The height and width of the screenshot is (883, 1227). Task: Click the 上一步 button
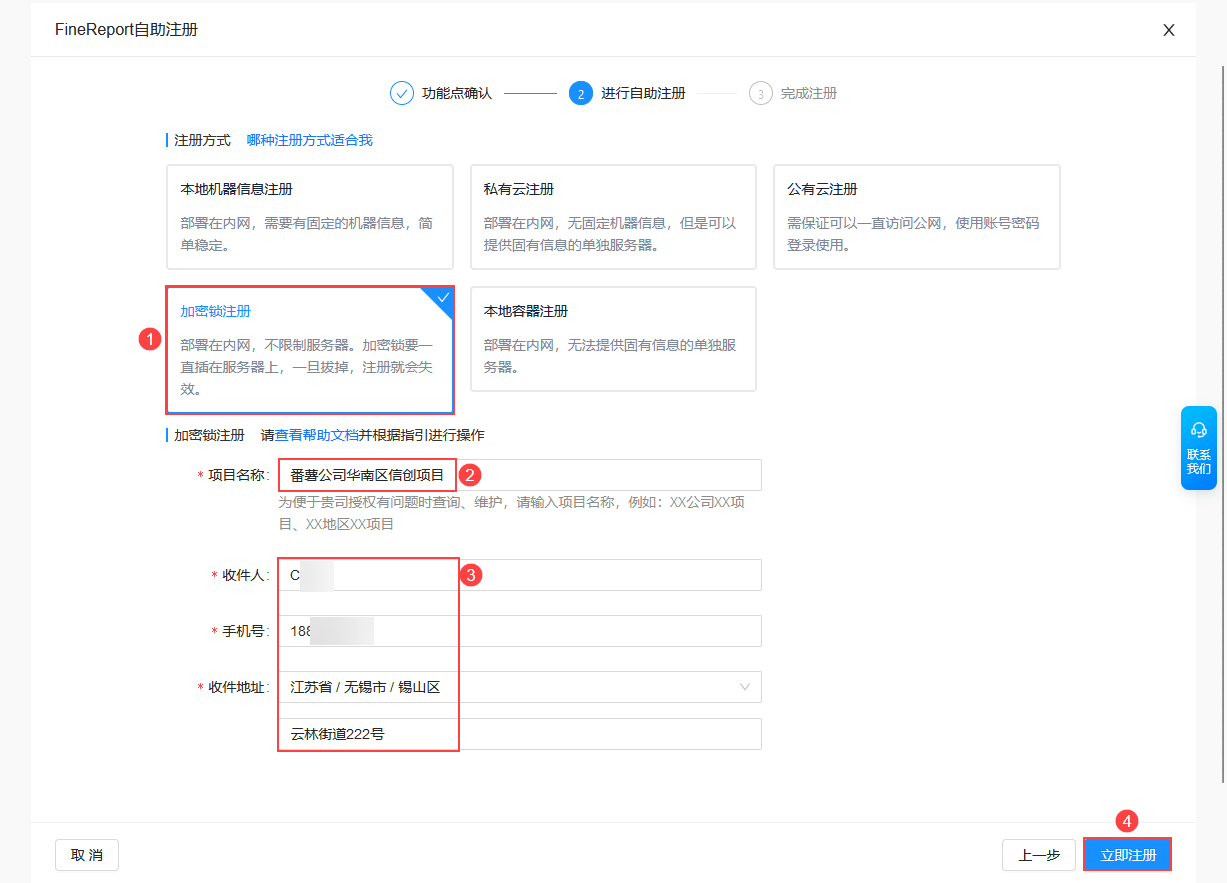click(1039, 855)
